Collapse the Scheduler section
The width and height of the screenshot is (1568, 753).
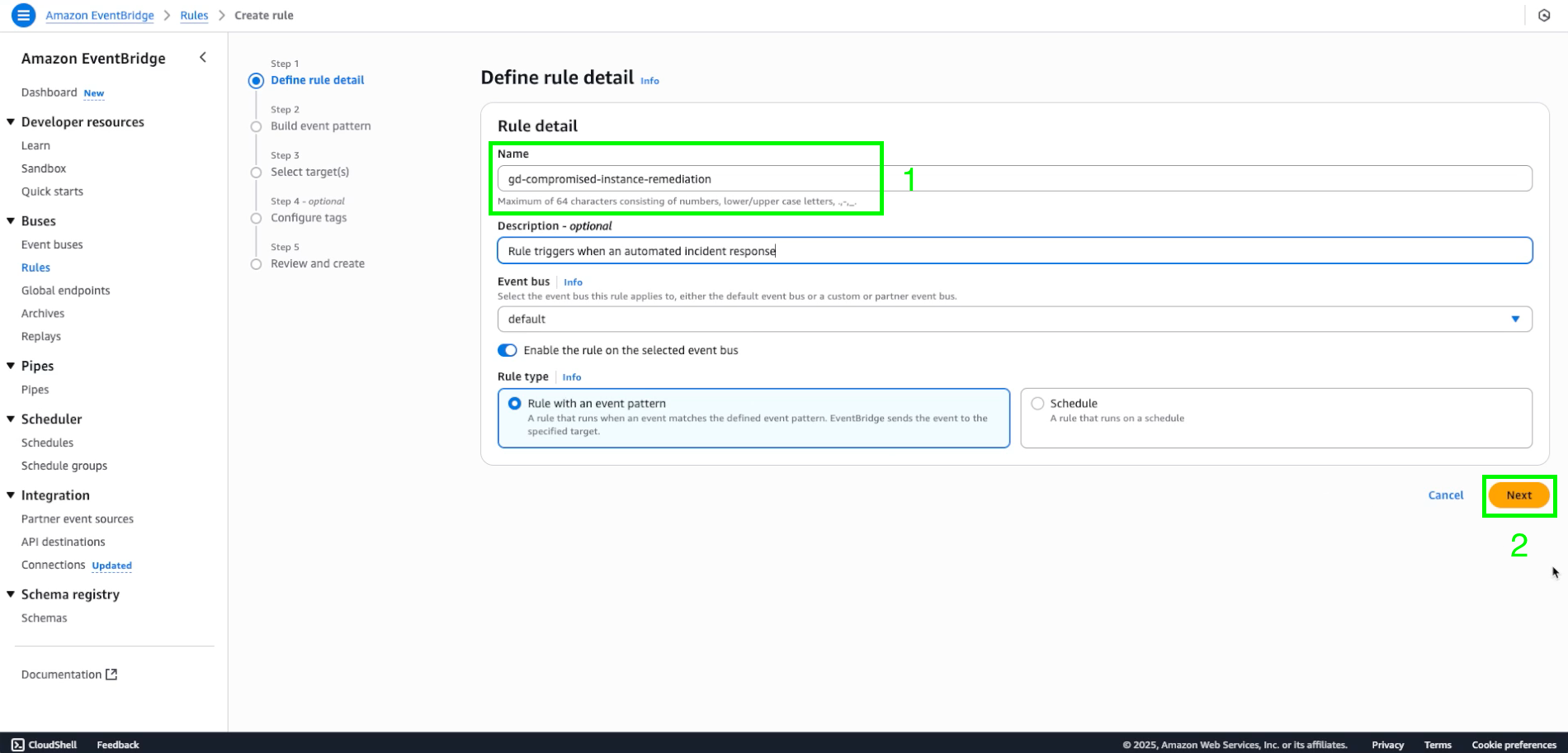pyautogui.click(x=11, y=419)
